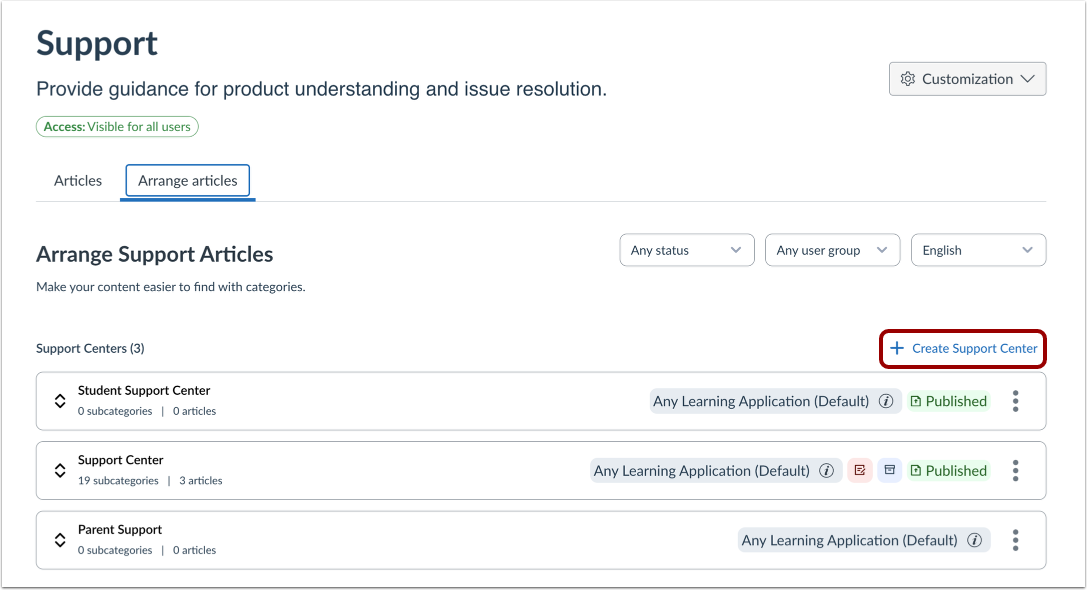Screen dimensions: 1087x590
Task: Click the red draft icon in the Support Center row
Action: [859, 471]
